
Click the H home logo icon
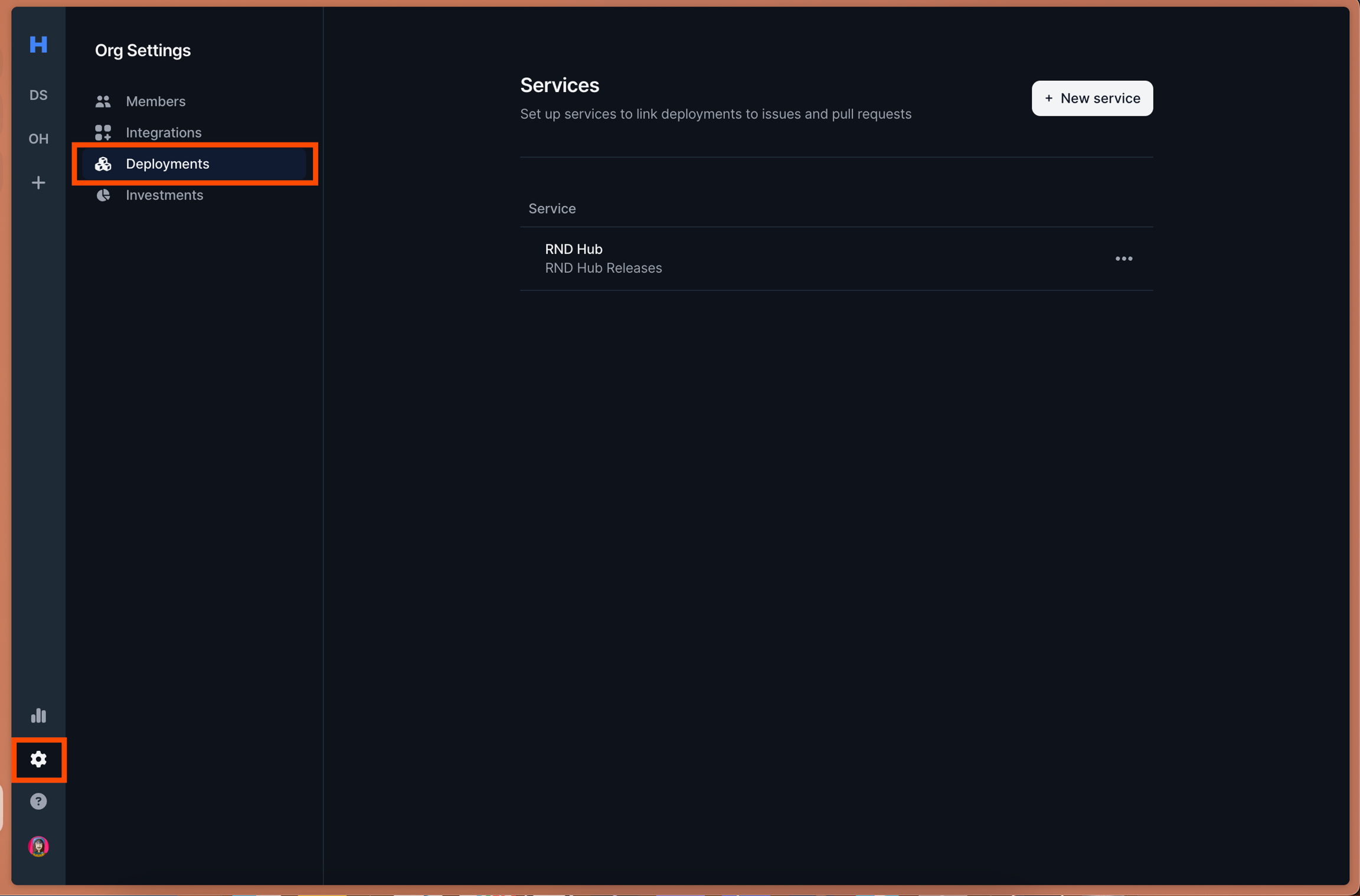(x=38, y=44)
